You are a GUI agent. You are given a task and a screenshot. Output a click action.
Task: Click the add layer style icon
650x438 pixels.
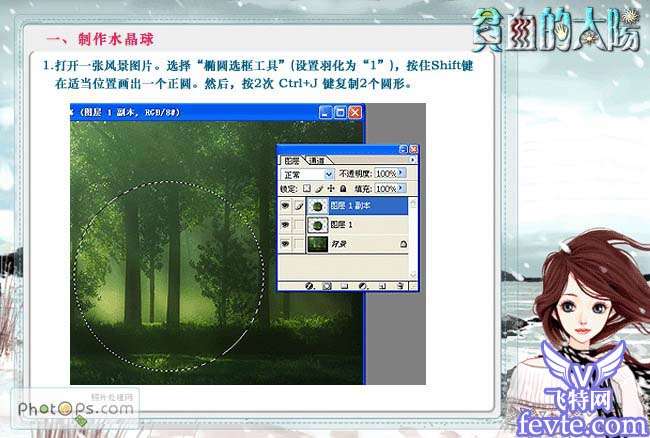click(310, 286)
